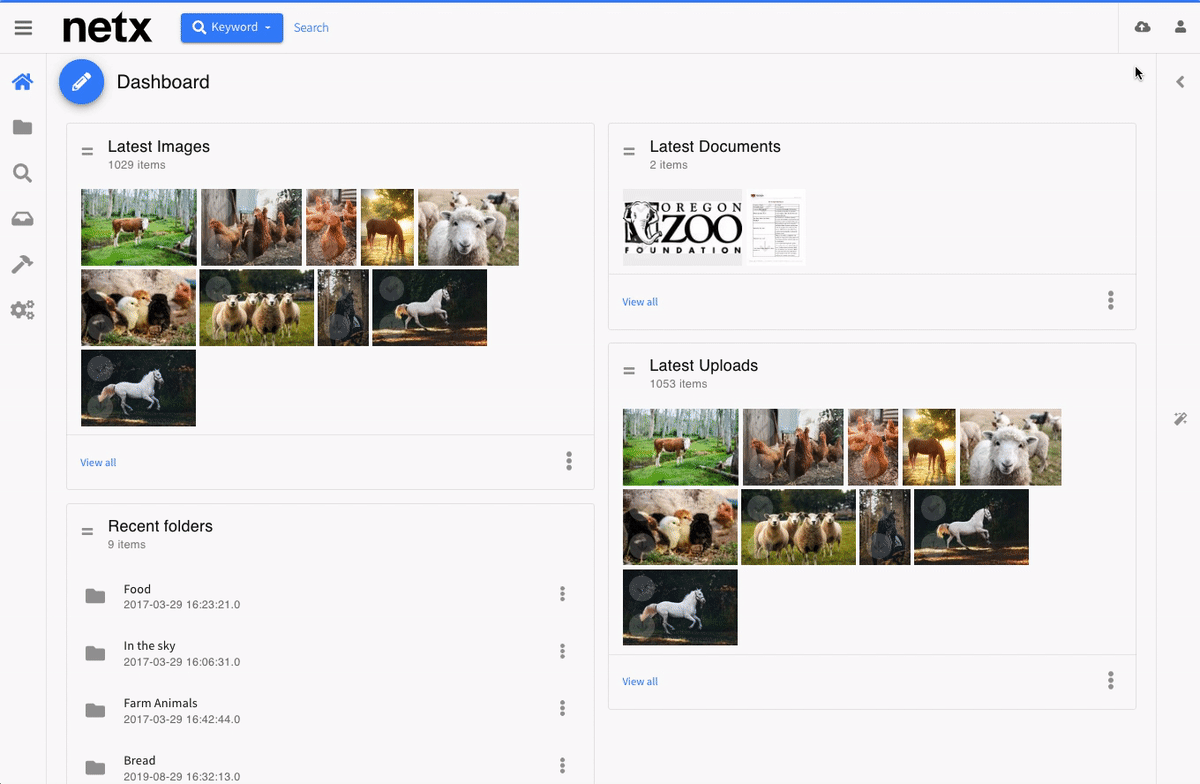This screenshot has height=784, width=1200.
Task: Open the Folders sidebar icon
Action: pyautogui.click(x=22, y=128)
